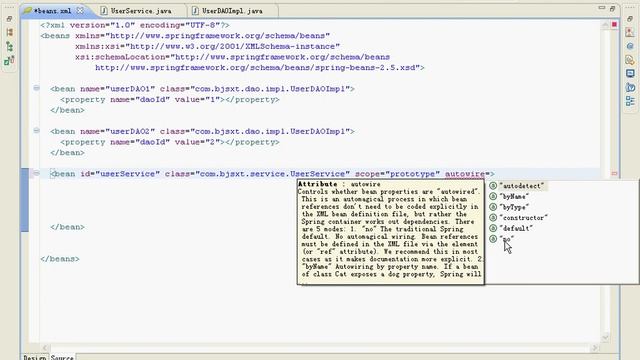Viewport: 640px width, 360px height.
Task: Click the Spring leaf icon on beans.xml tab
Action: [27, 11]
